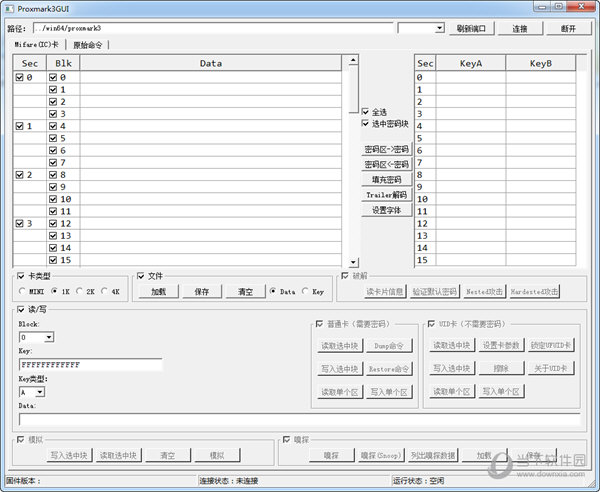Image resolution: width=600 pixels, height=492 pixels.
Task: Select the Data file radio button
Action: point(273,291)
